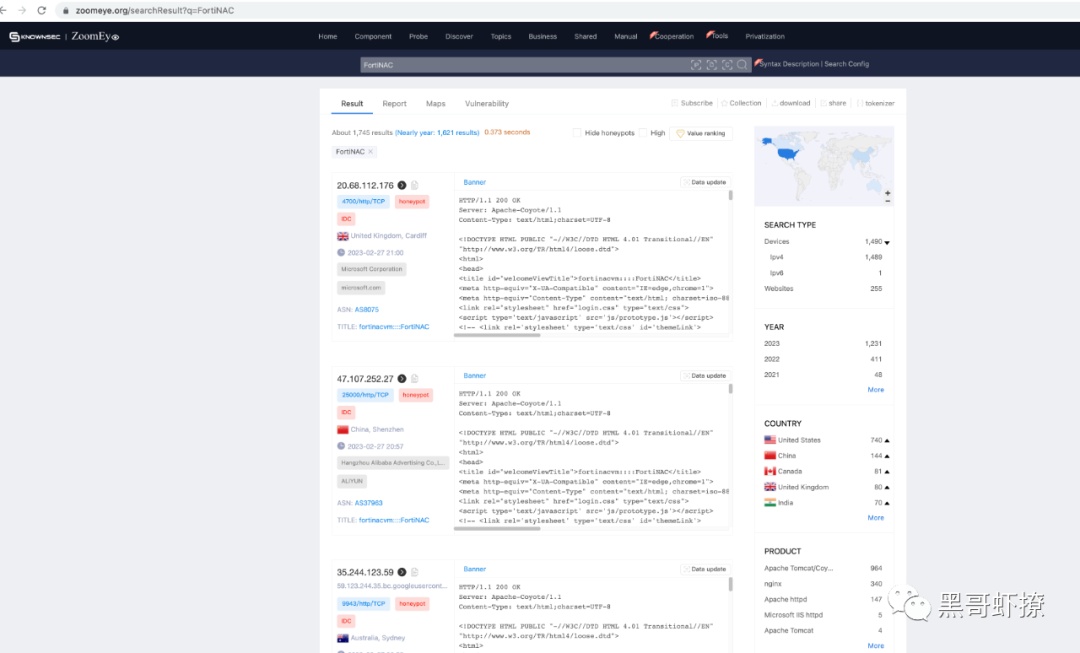1080x653 pixels.
Task: Click the middle bracket icon in search bar
Action: pos(712,65)
